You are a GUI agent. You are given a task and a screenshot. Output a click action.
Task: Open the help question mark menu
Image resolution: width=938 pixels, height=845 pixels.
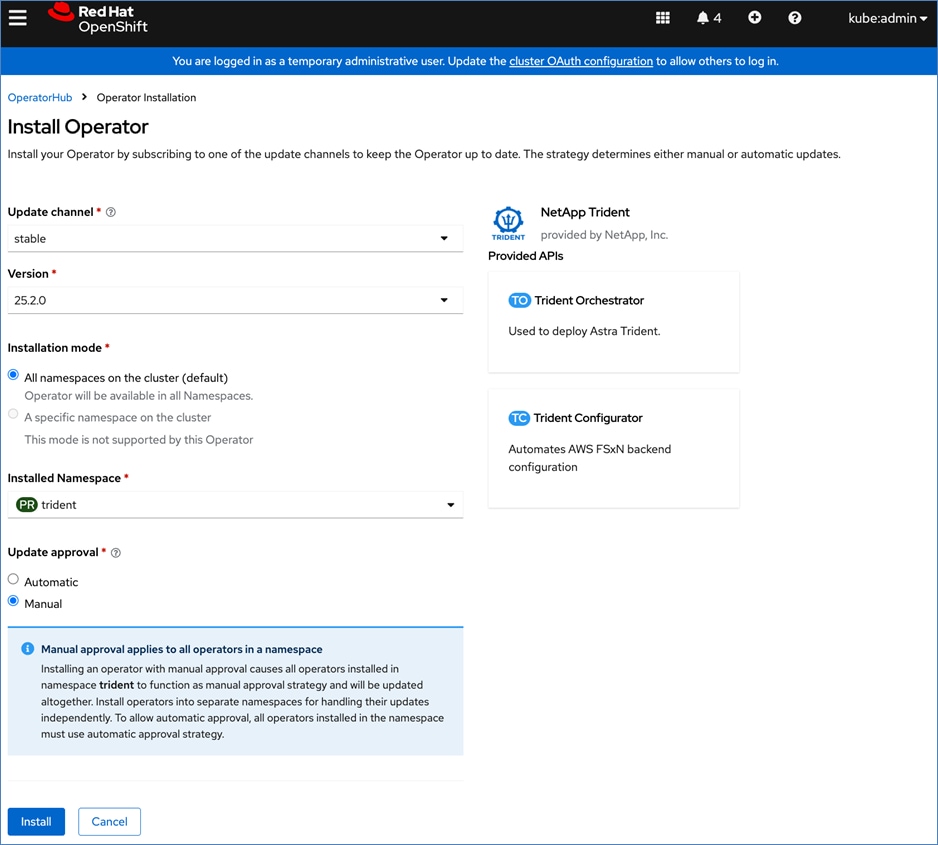coord(794,18)
